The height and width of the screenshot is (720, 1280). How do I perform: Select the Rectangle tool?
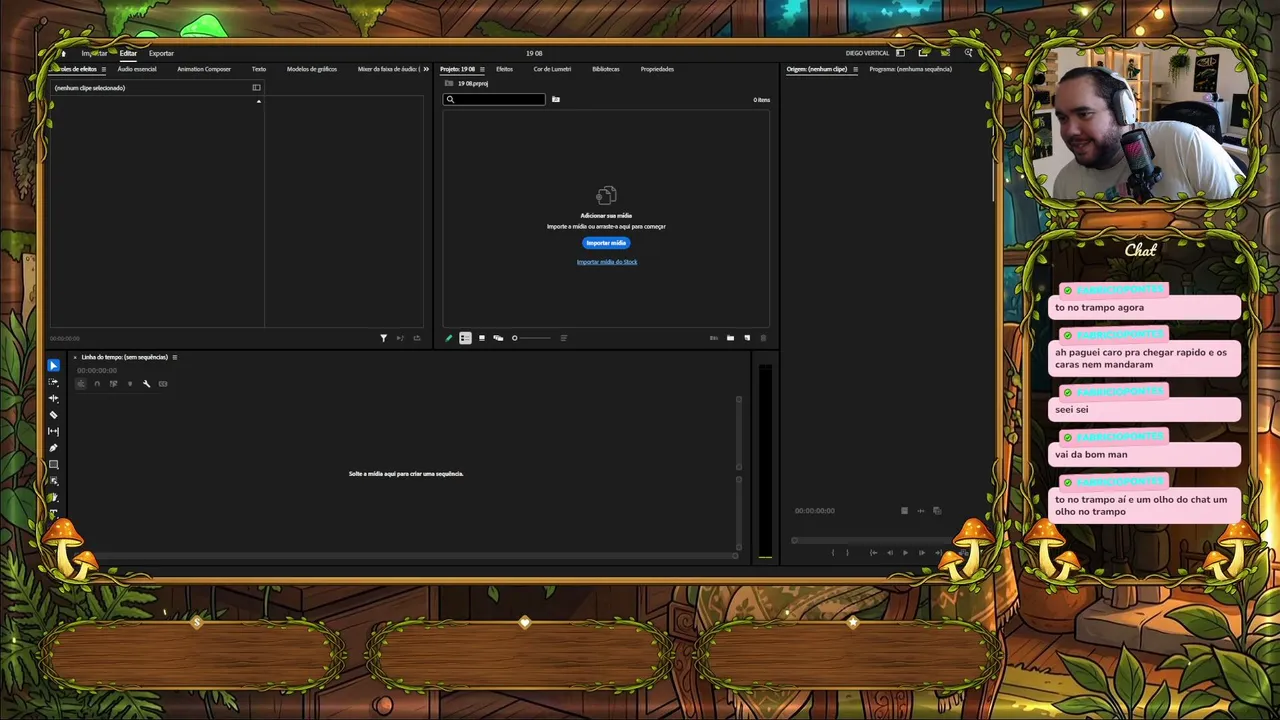54,464
